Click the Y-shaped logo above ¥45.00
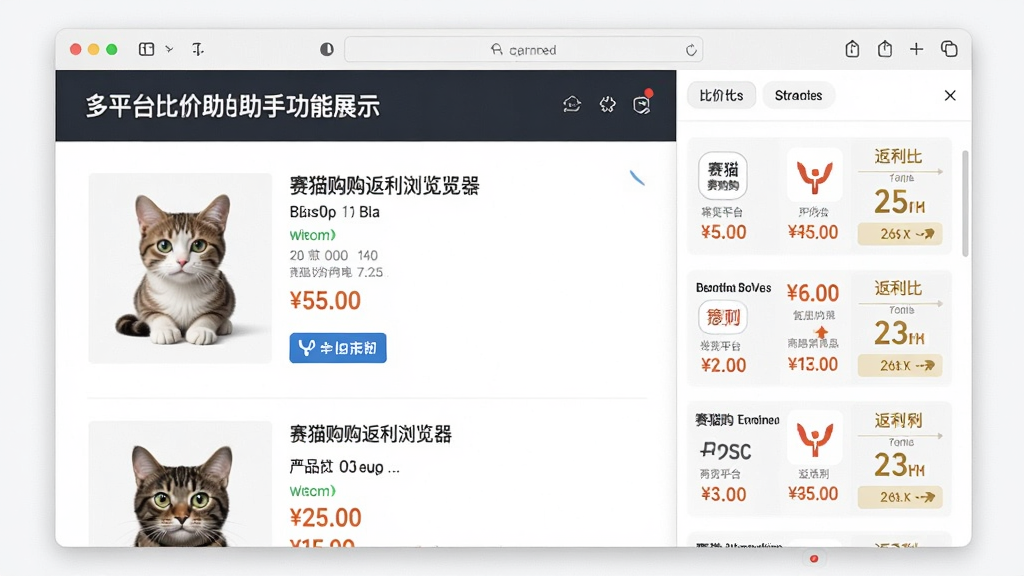 click(x=814, y=175)
